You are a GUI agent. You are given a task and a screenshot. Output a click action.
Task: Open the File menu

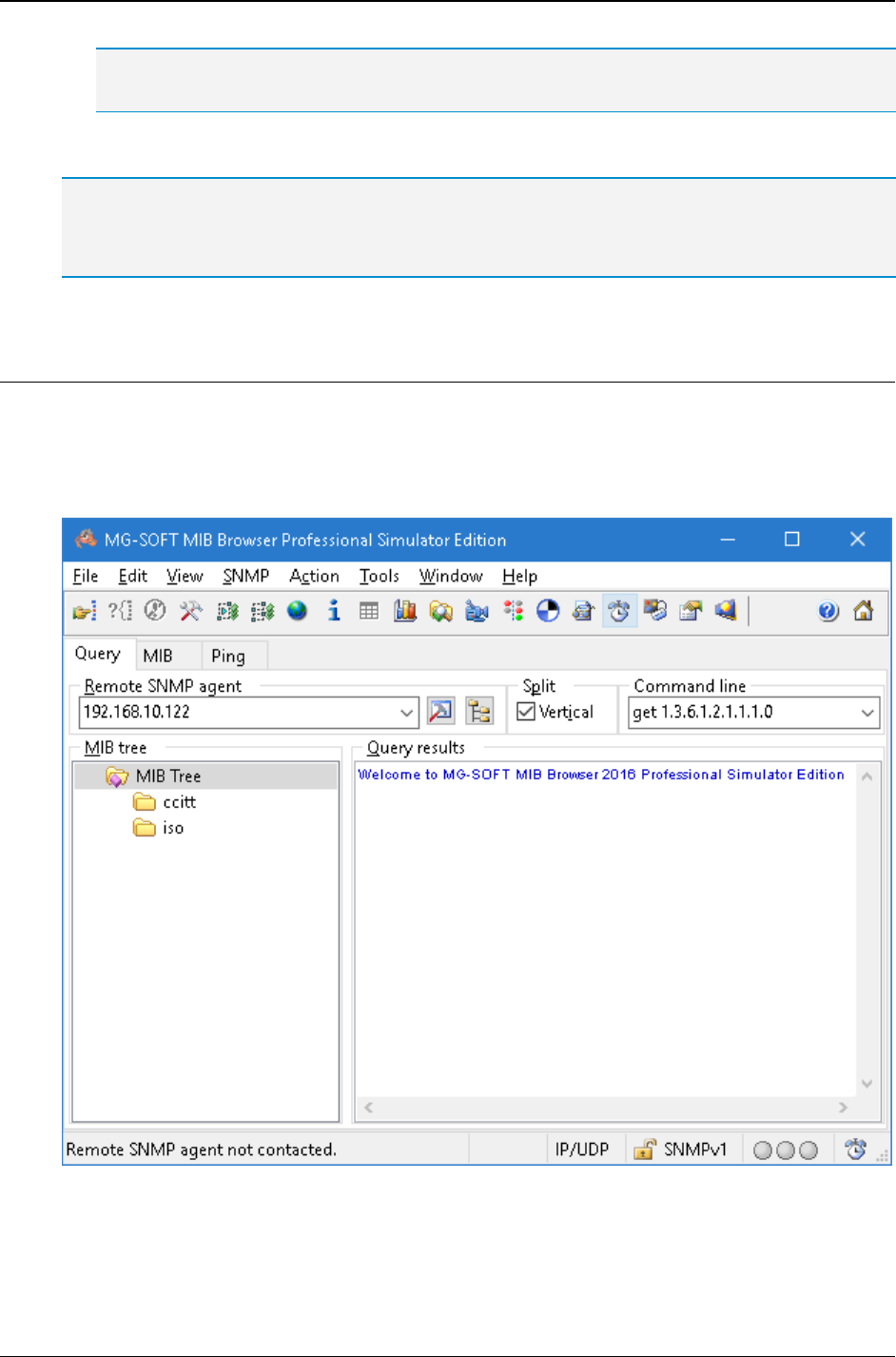click(86, 576)
